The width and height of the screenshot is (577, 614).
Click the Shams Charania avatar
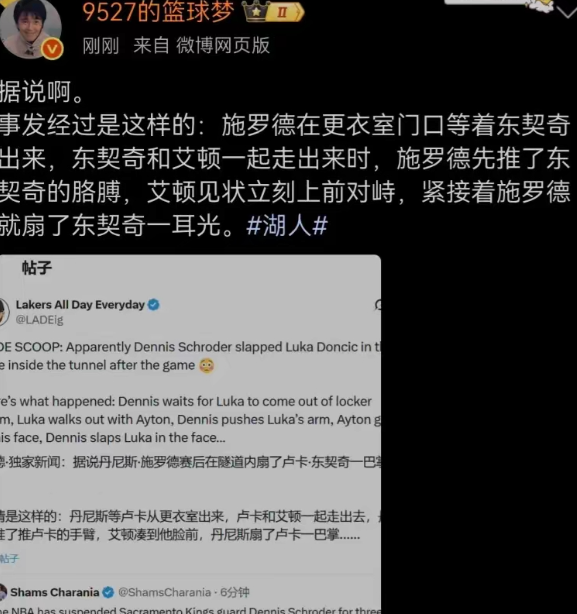click(3, 592)
